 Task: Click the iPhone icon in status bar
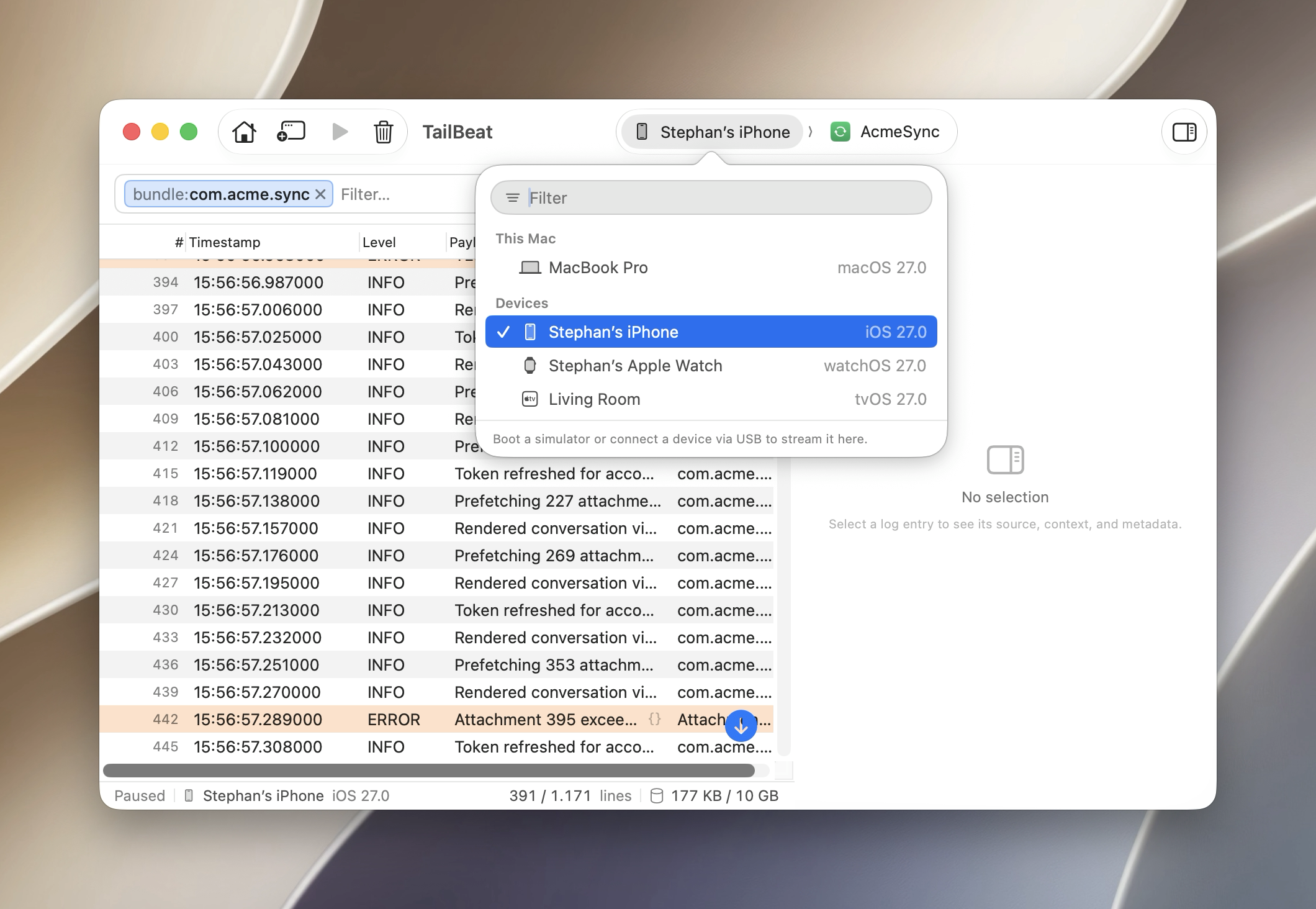click(x=189, y=796)
